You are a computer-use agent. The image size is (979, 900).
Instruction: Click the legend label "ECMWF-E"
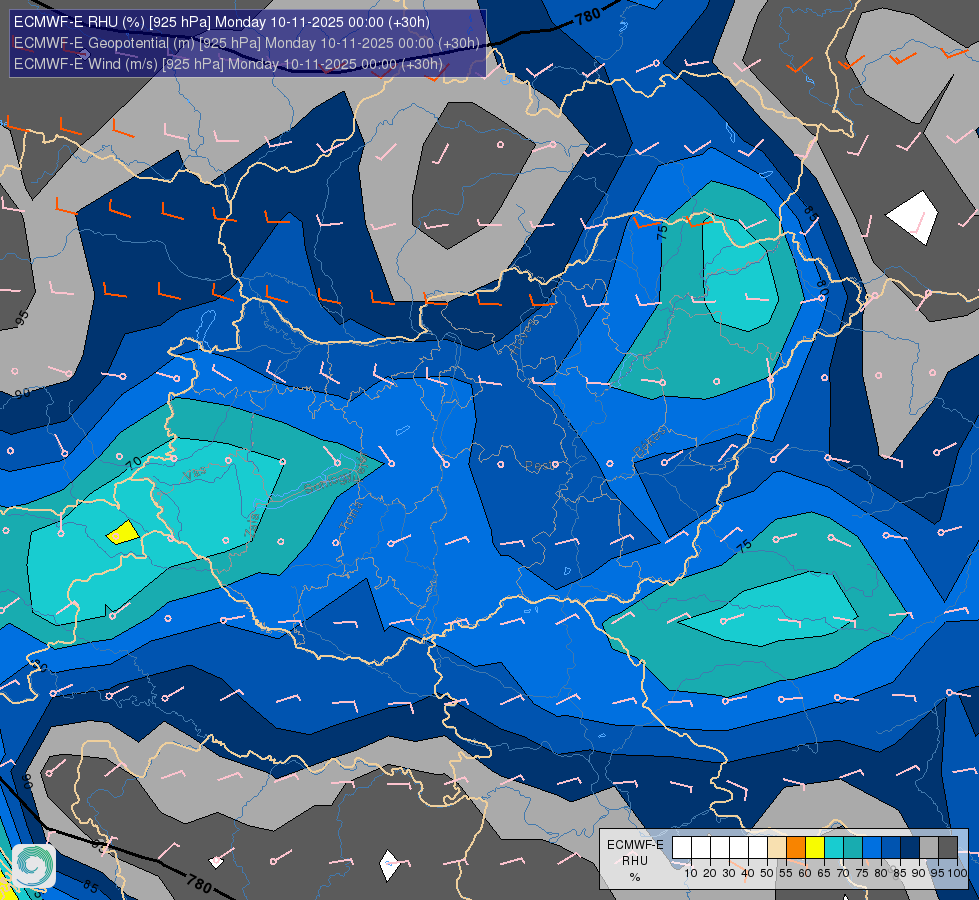click(636, 844)
